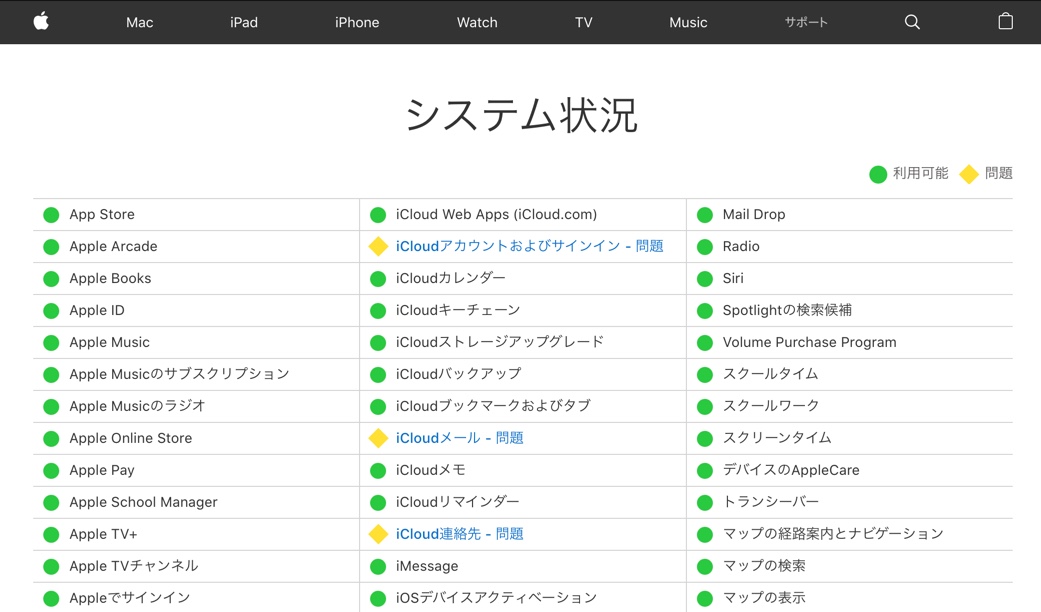Image resolution: width=1041 pixels, height=612 pixels.
Task: Click the システム状況 page heading
Action: [521, 115]
